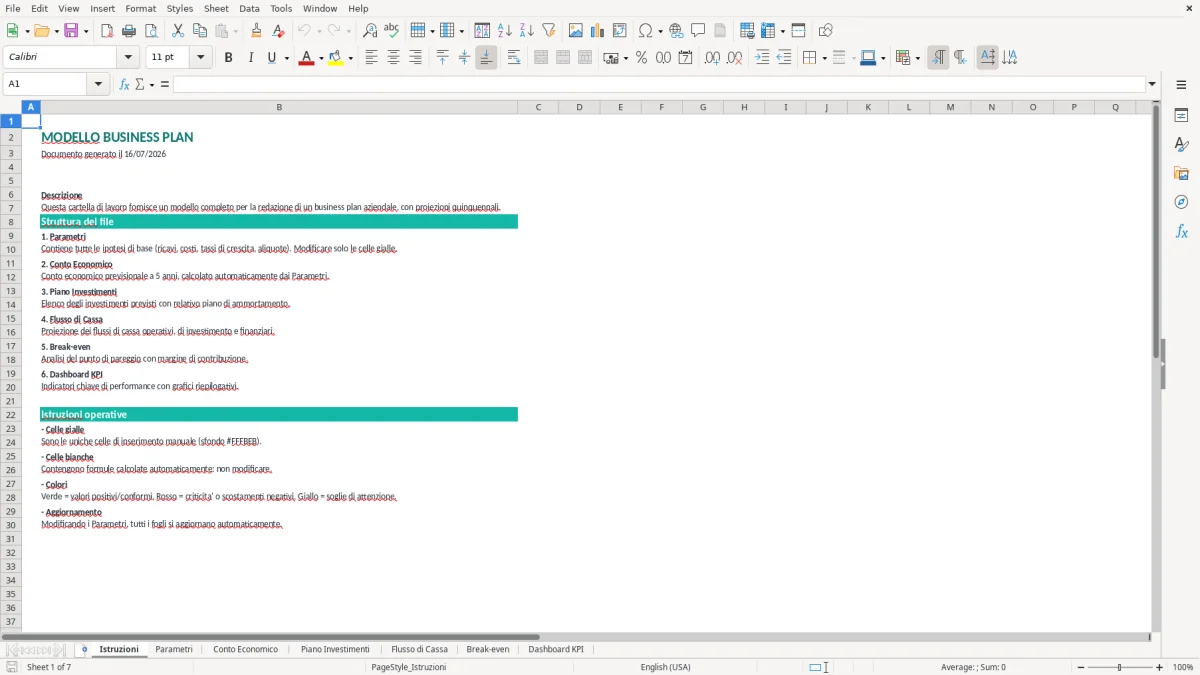The image size is (1200, 675).
Task: Open the Draw Functions shapes icon
Action: coord(826,31)
